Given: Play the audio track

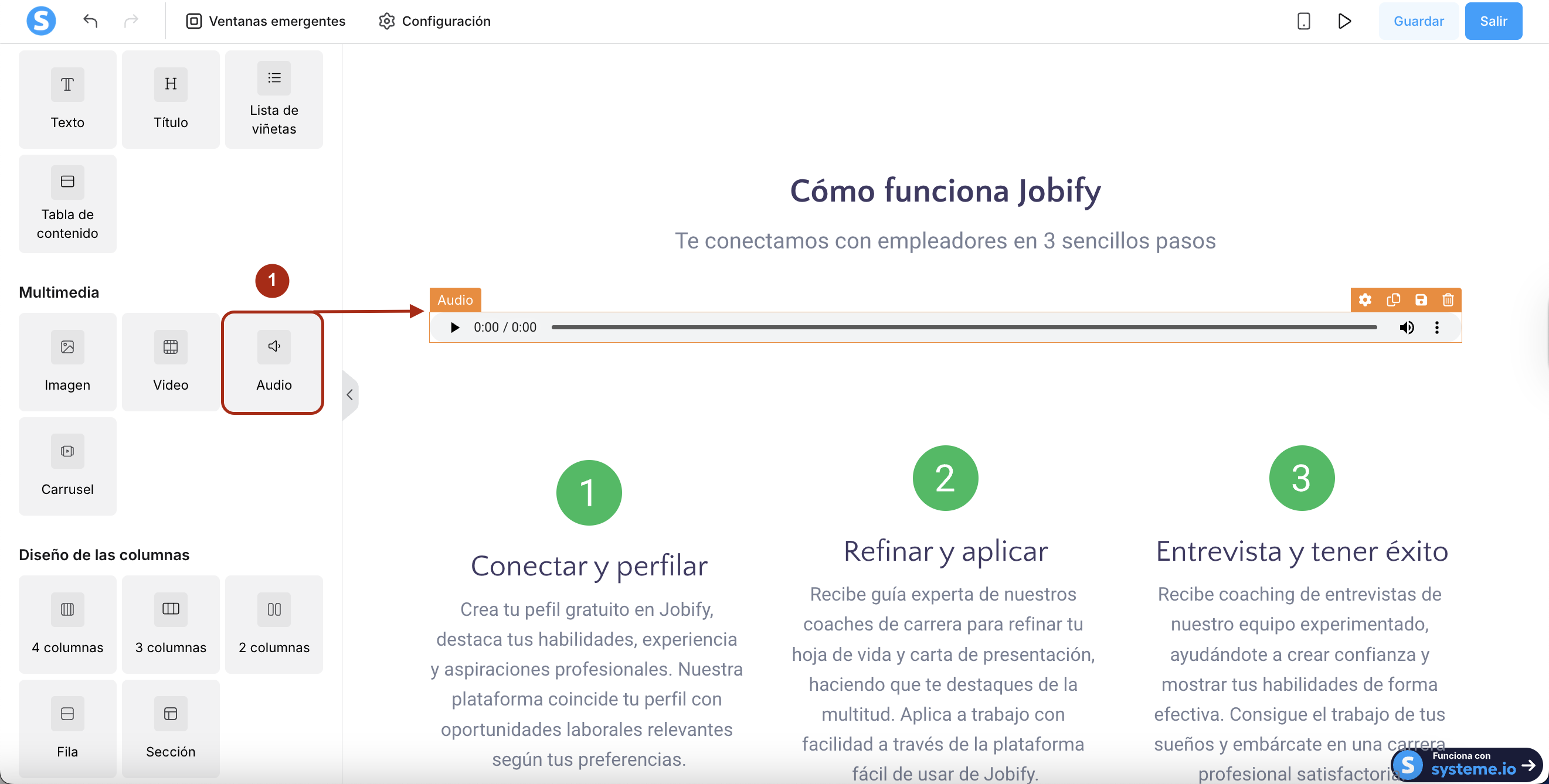Looking at the screenshot, I should coord(454,328).
